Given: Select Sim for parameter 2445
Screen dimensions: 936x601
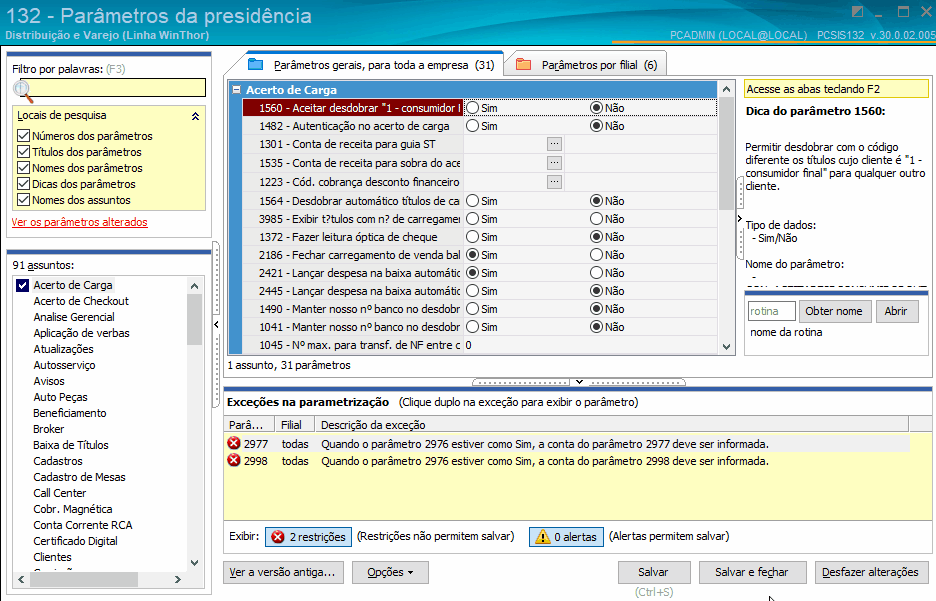Looking at the screenshot, I should pyautogui.click(x=473, y=291).
